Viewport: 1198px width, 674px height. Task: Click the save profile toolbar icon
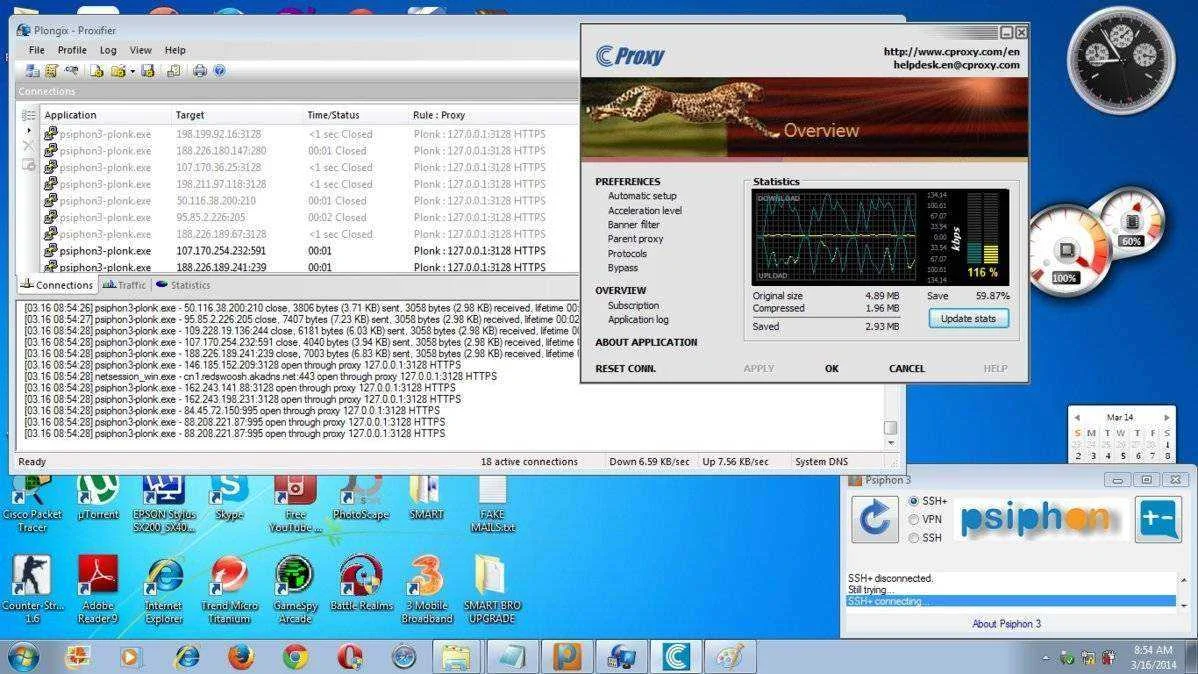148,71
